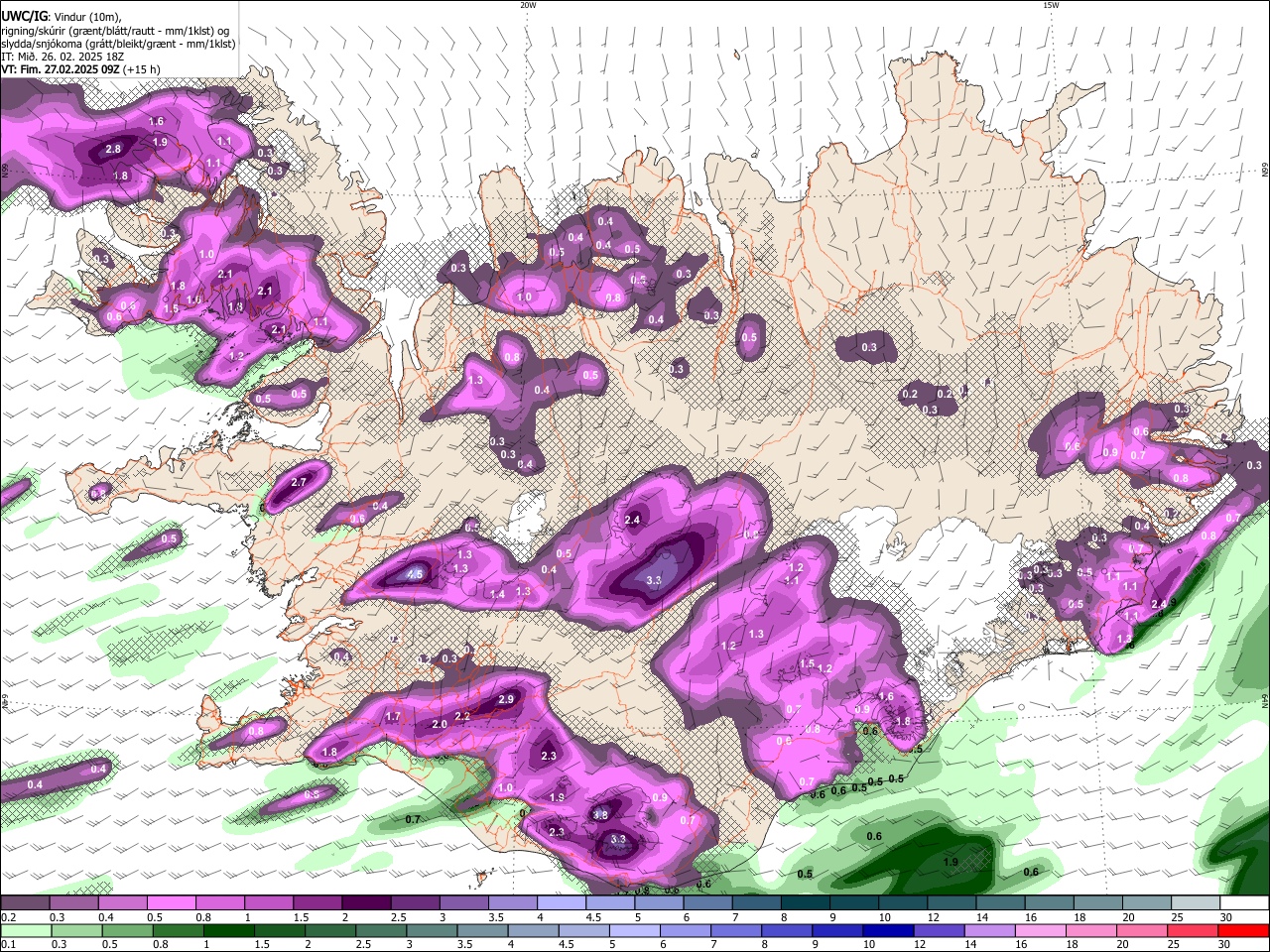
Task: Pick dark teal upper swatch between 9 and 10
Action: tap(854, 903)
